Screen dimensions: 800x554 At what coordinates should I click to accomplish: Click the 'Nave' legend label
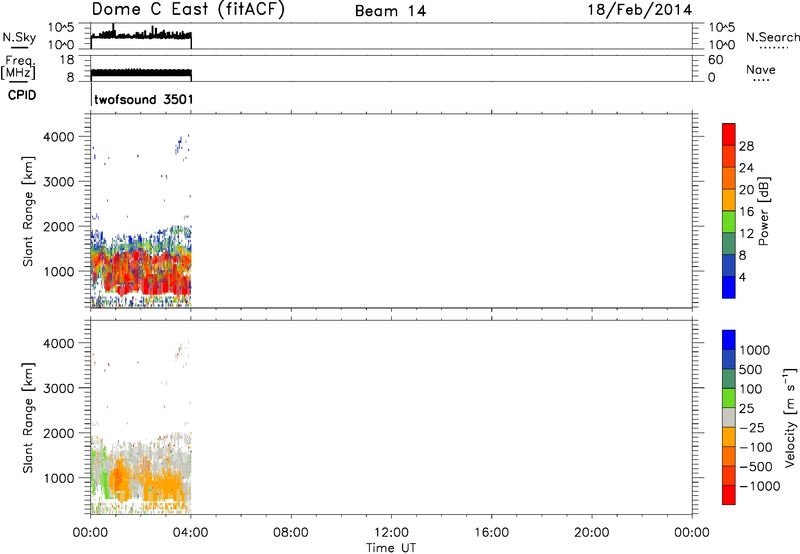click(x=761, y=70)
